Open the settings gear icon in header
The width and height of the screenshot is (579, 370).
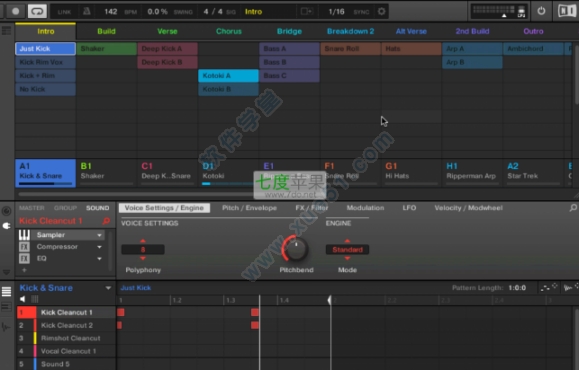381,11
